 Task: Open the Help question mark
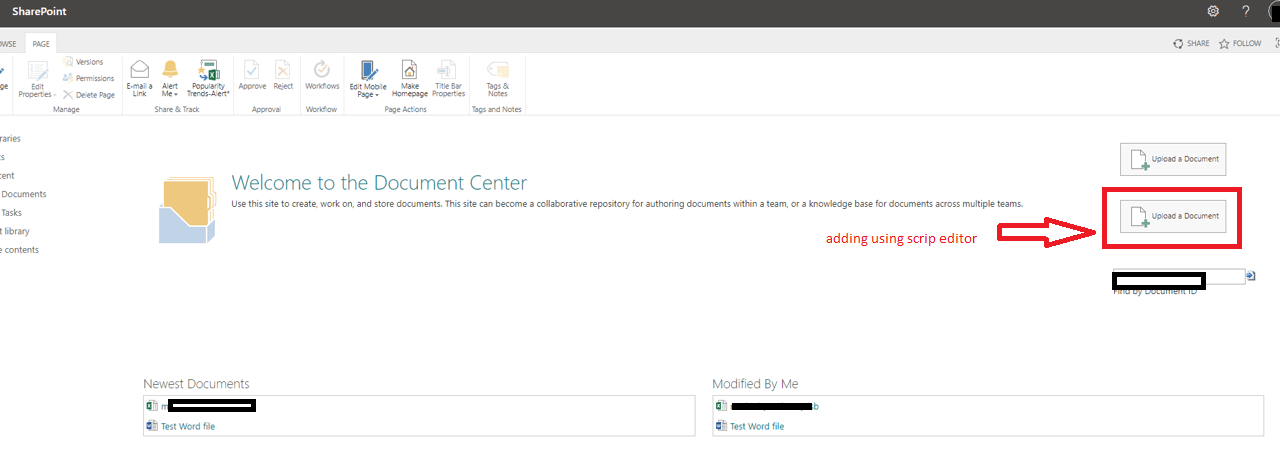point(1246,11)
